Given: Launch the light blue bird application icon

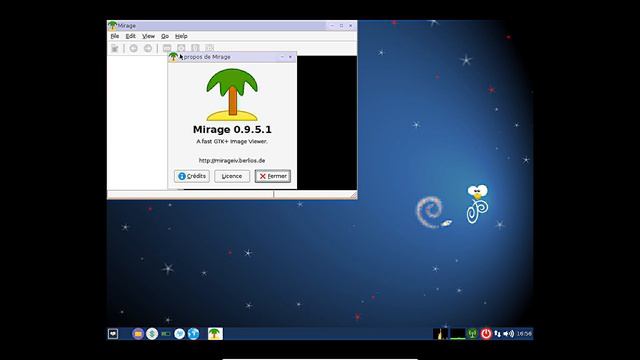Looking at the screenshot, I should (x=180, y=334).
